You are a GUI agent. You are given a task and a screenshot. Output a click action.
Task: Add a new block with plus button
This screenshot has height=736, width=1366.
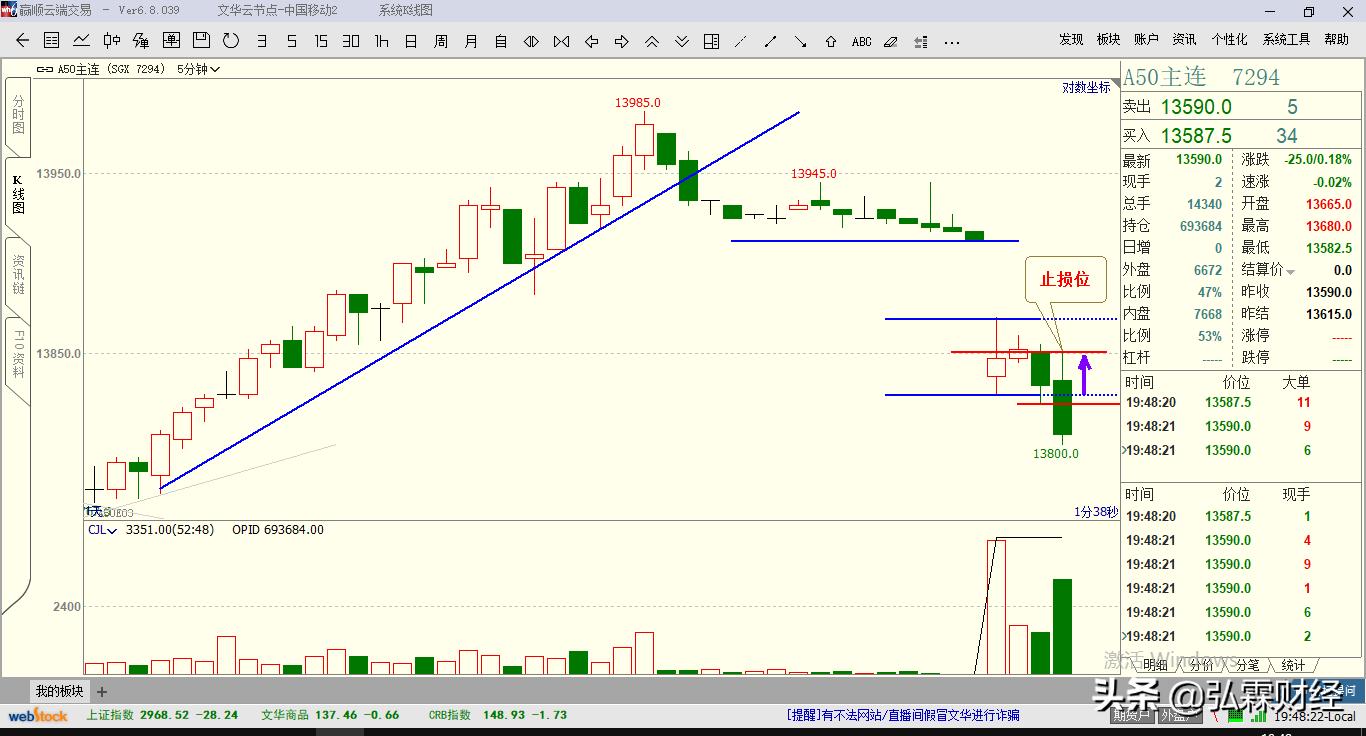pos(101,691)
